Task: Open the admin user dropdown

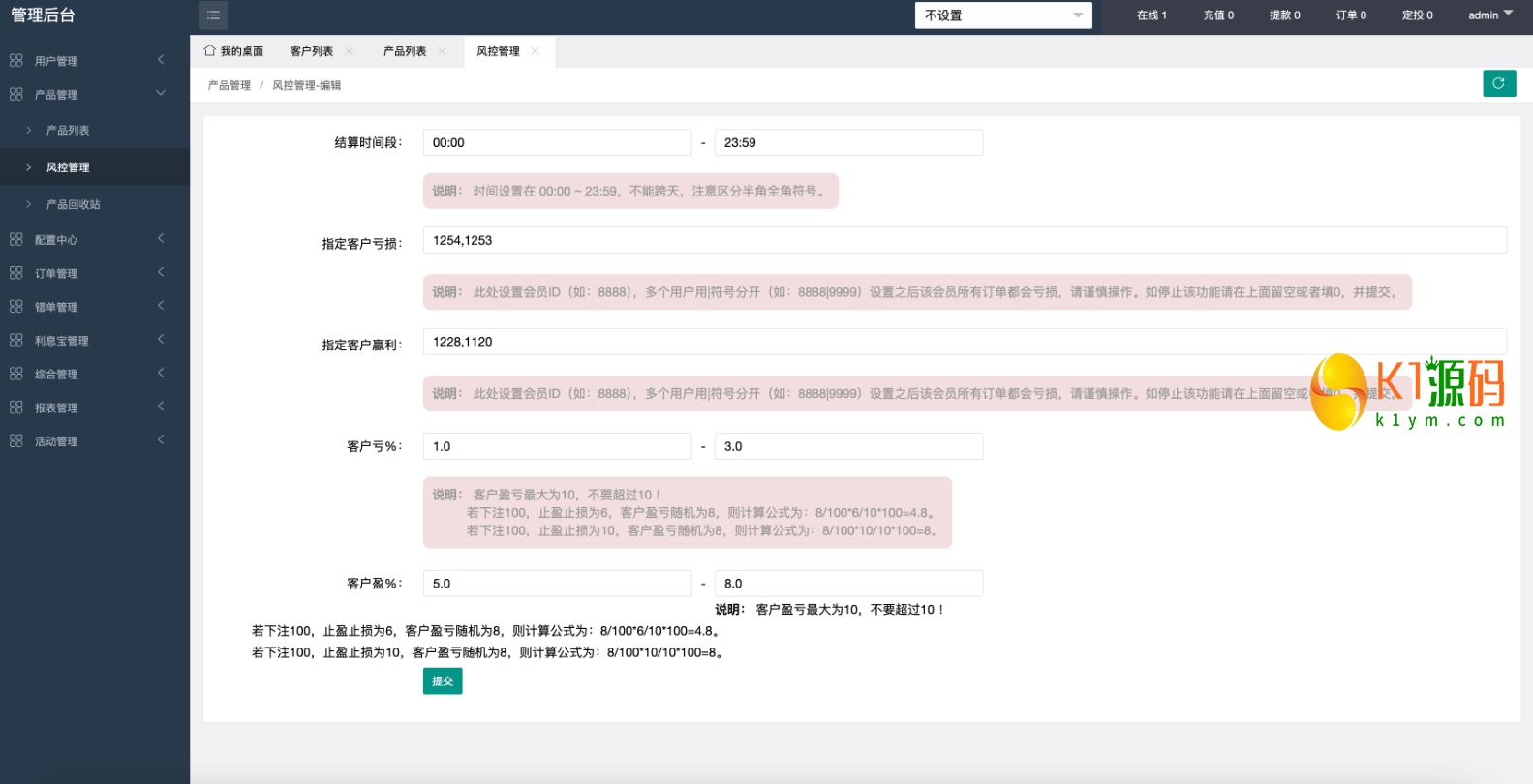Action: coord(1489,15)
